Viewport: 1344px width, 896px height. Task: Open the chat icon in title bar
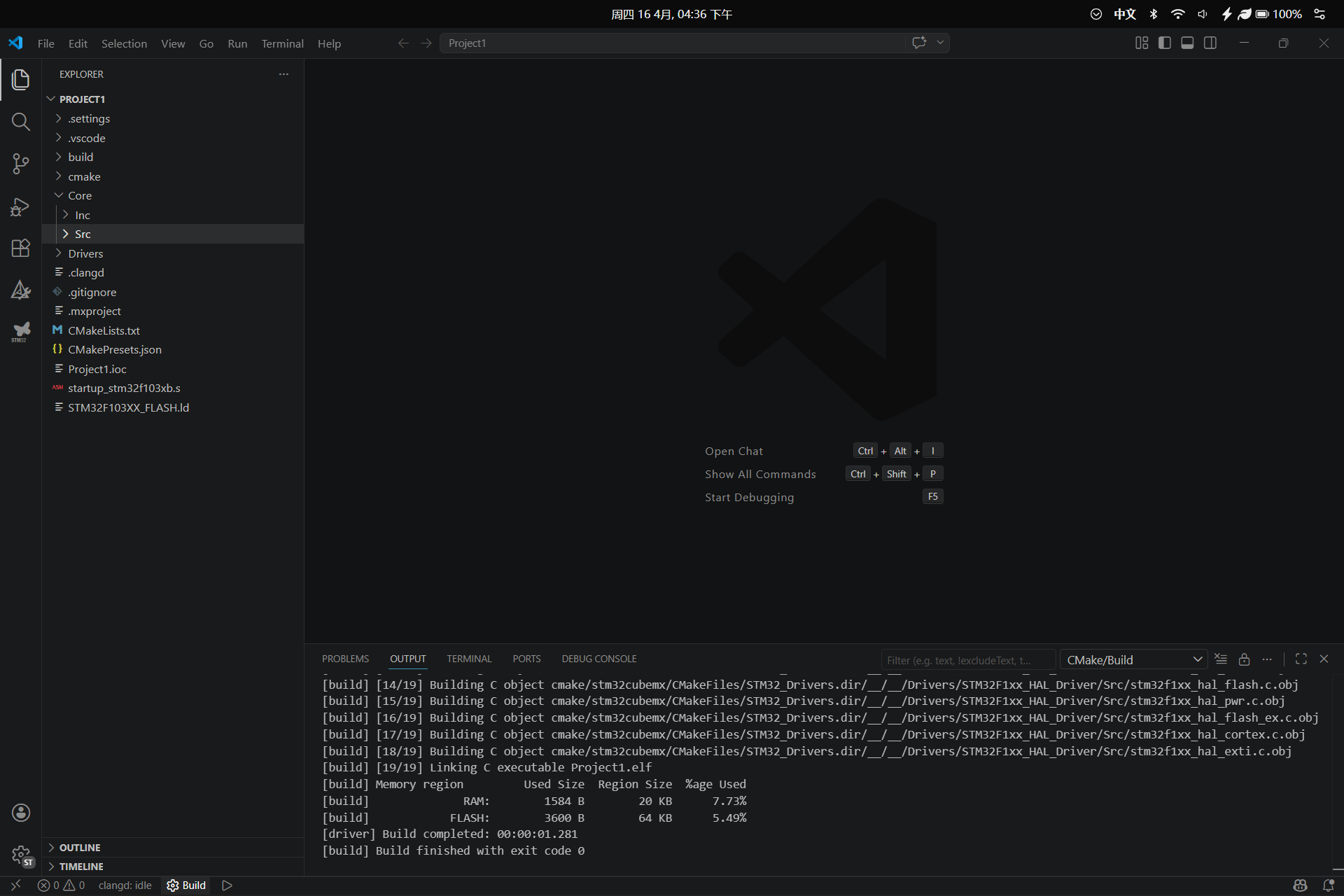click(x=919, y=43)
